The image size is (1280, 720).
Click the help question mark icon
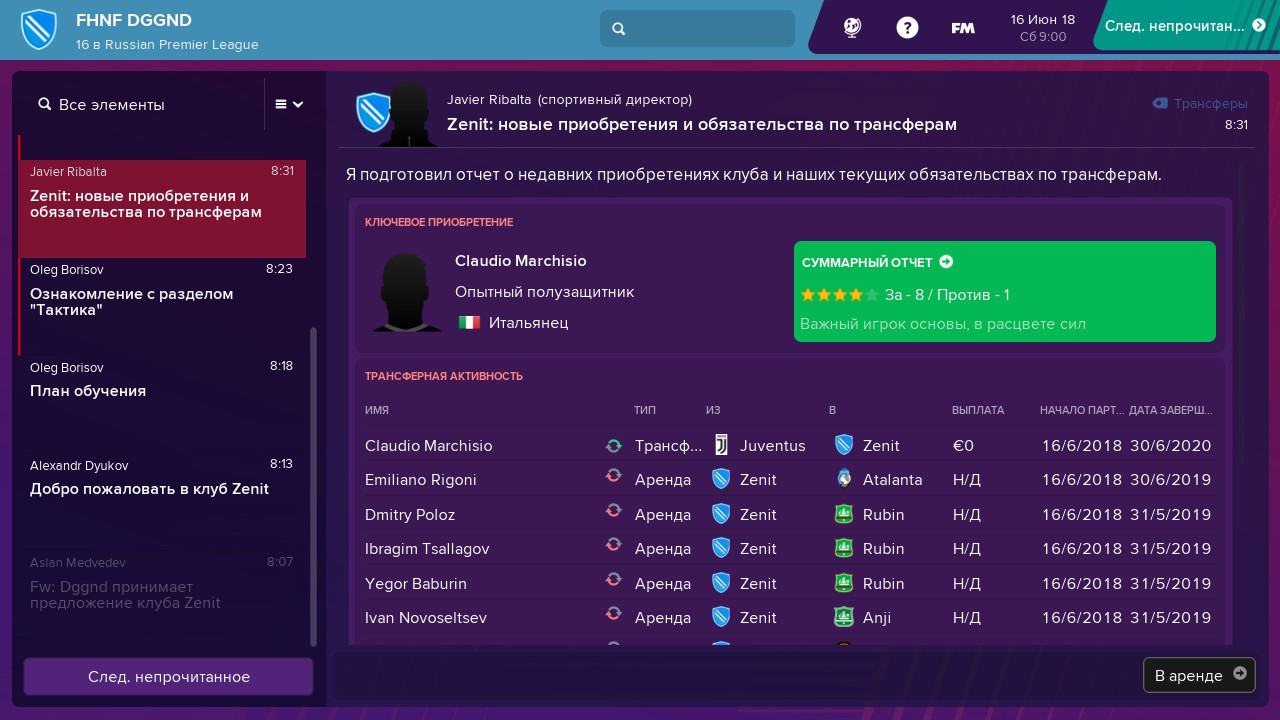point(907,28)
